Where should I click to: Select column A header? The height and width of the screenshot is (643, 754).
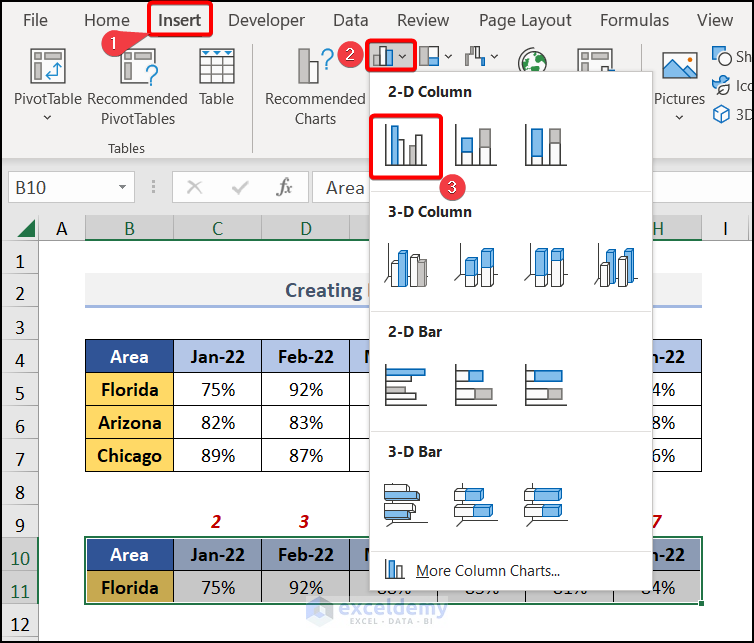tap(62, 228)
